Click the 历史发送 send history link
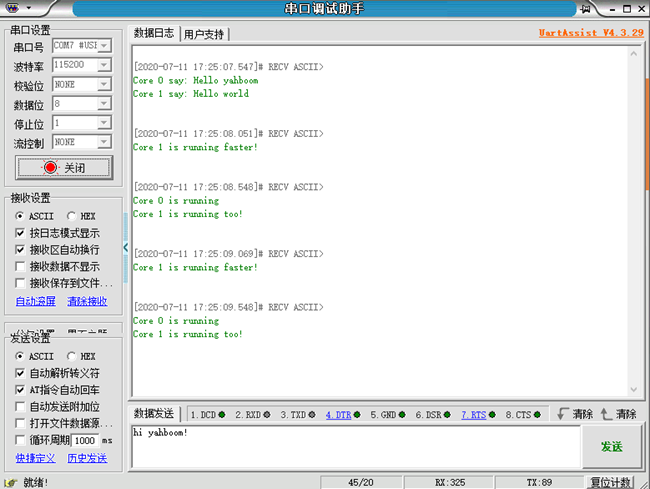This screenshot has width=650, height=489. 87,458
